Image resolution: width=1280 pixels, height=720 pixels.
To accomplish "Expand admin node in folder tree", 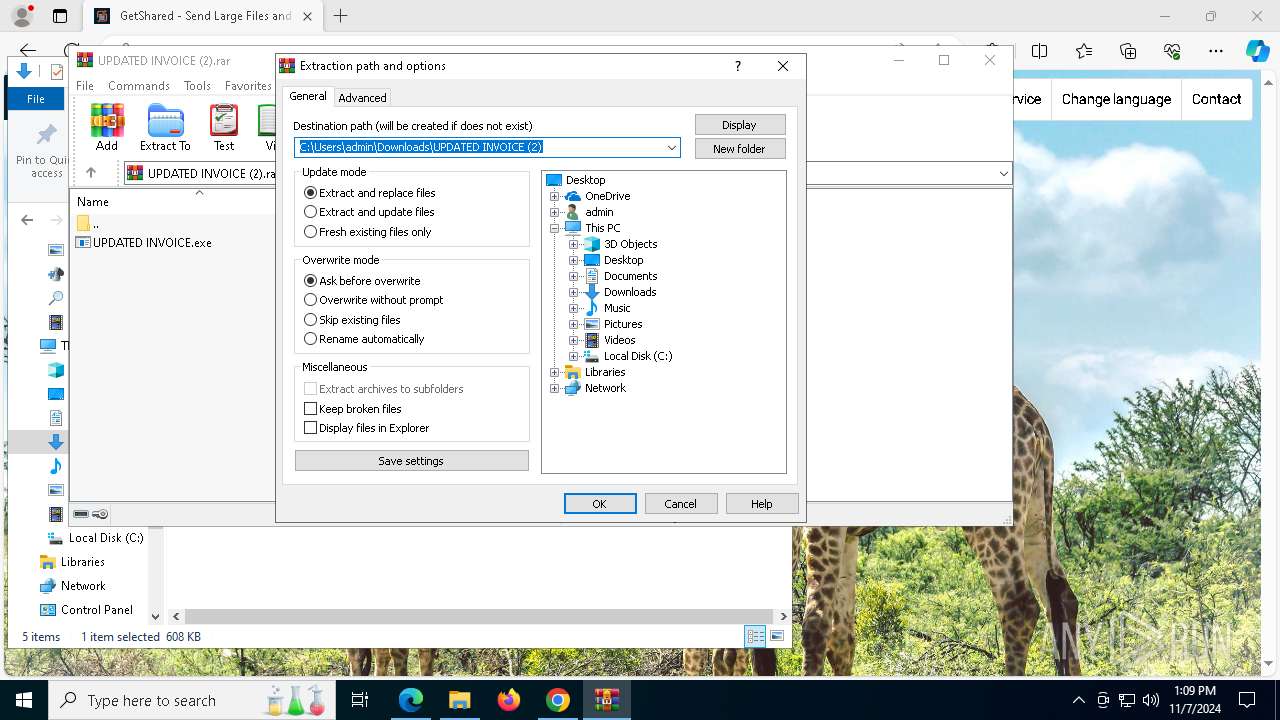I will [x=555, y=212].
